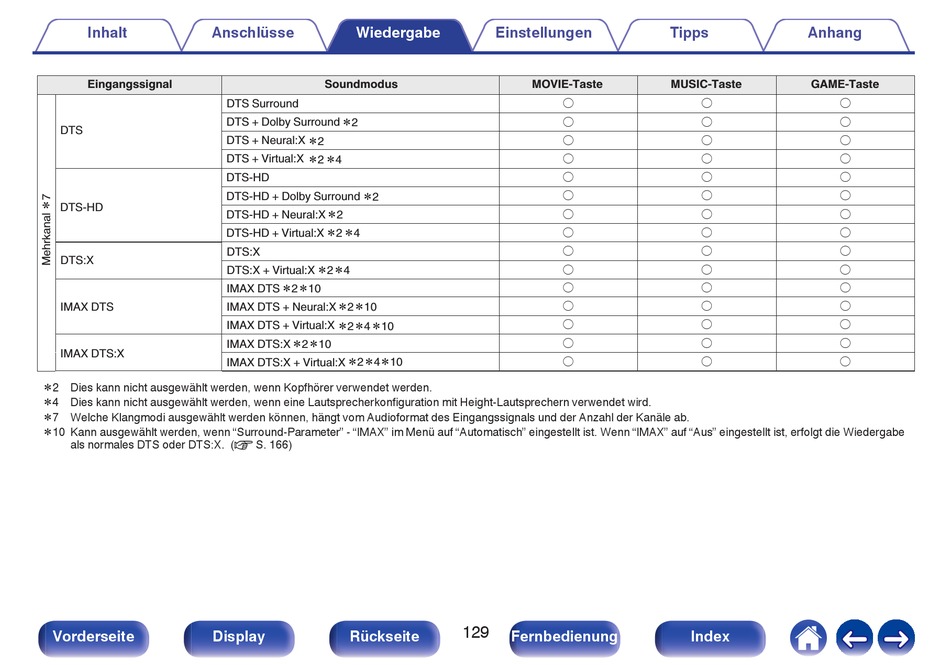Switch to the Anschlüsse tab
The height and width of the screenshot is (665, 950).
click(x=253, y=33)
